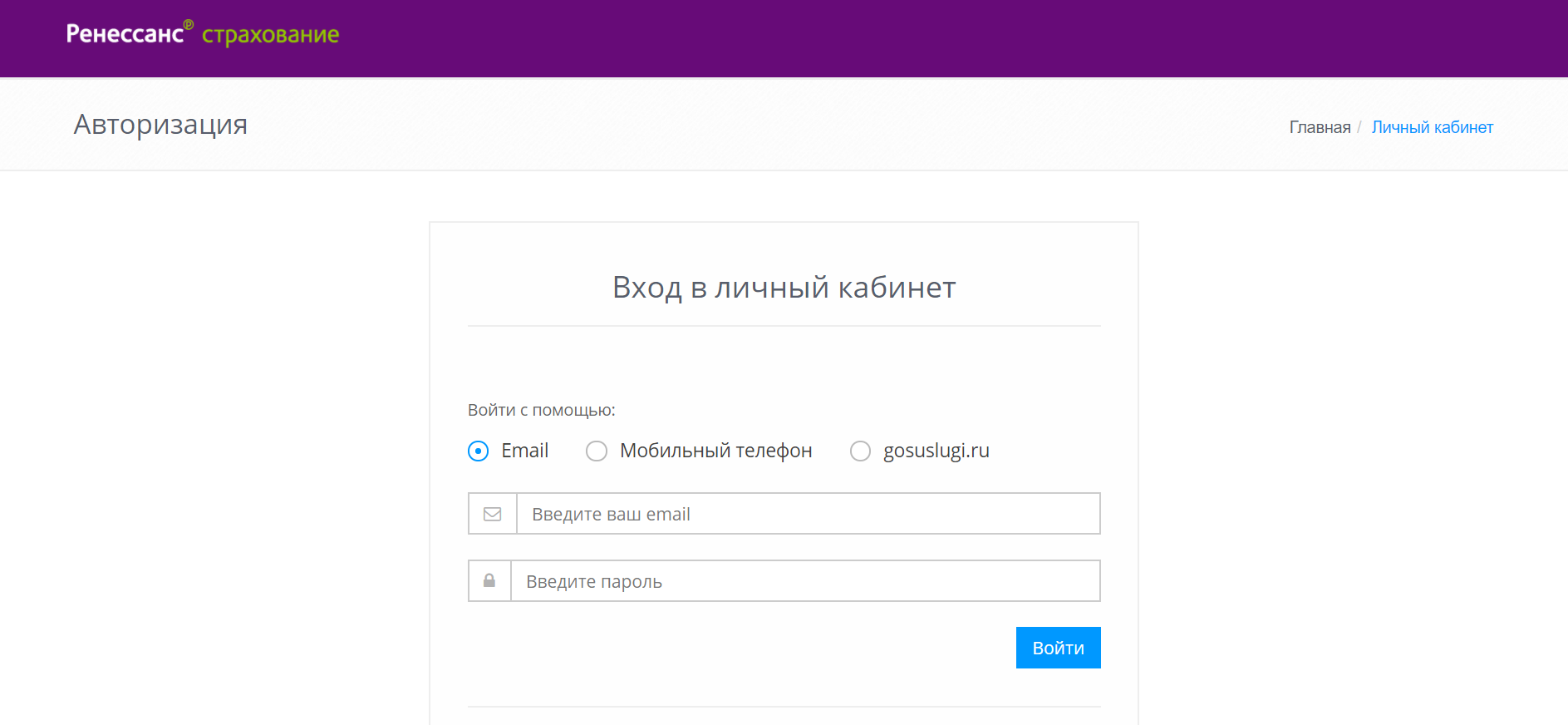Click the Email option label text
Screen dimensions: 1568x725
pyautogui.click(x=524, y=451)
